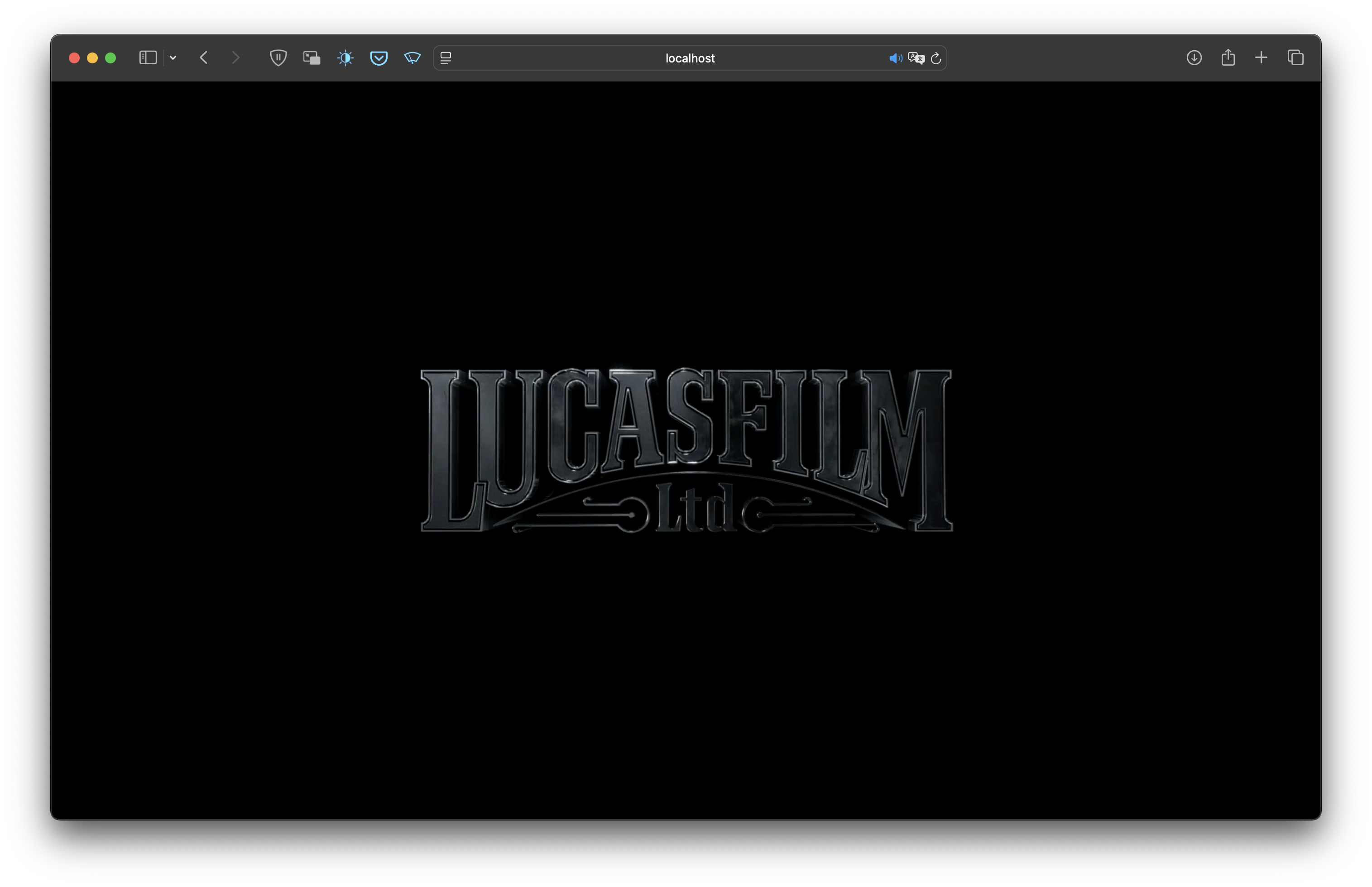Click the Lucasfilm Ltd logo video
This screenshot has width=1372, height=887.
pyautogui.click(x=686, y=450)
